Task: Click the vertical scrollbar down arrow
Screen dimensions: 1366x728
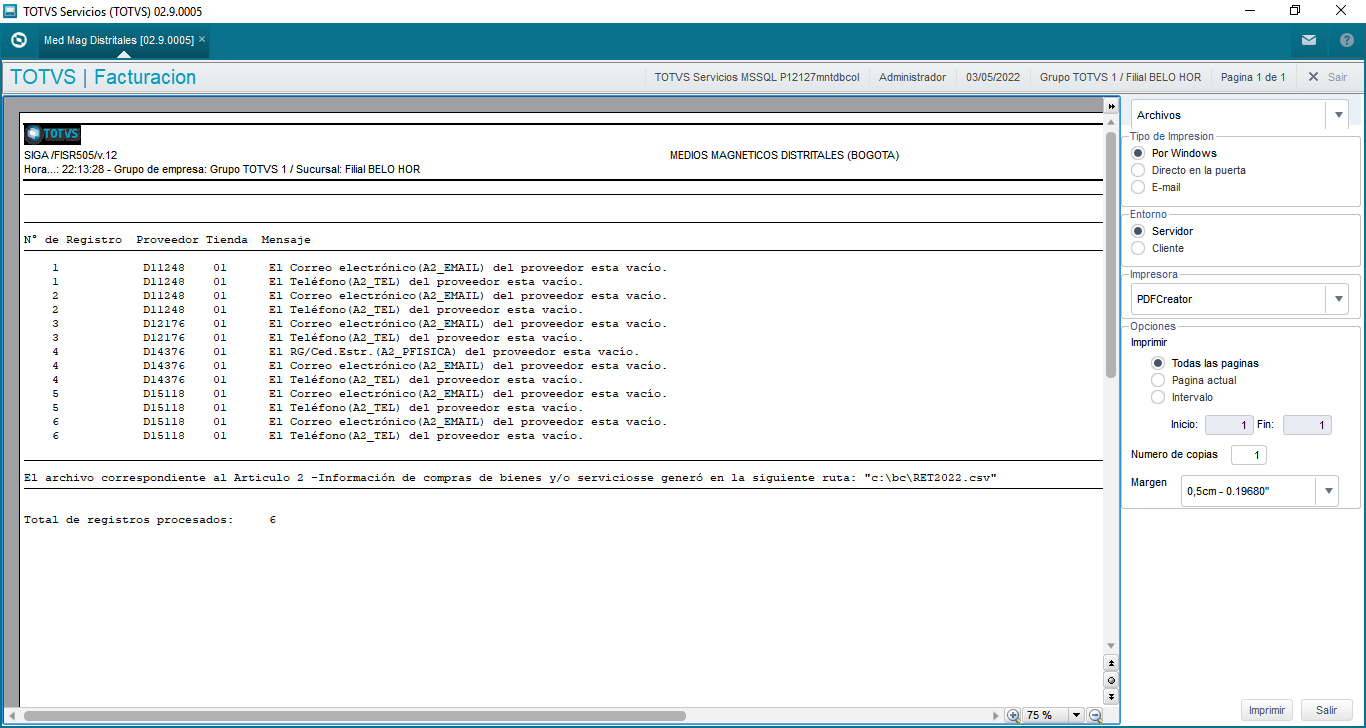Action: coord(1111,646)
